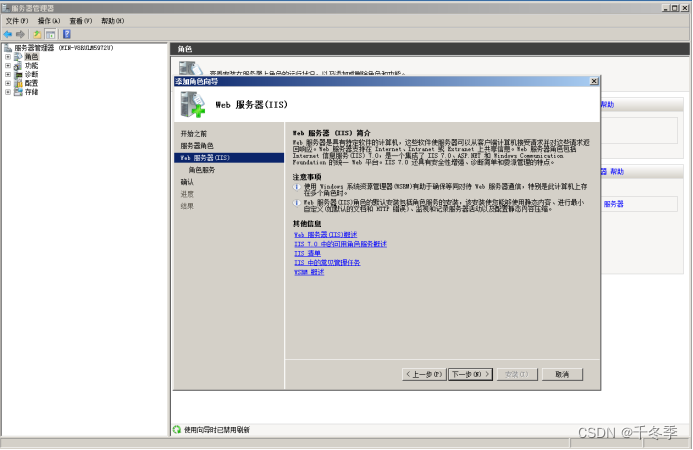Screen dimensions: 693x450
Task: Click the 存储 node icon in tree
Action: click(18, 92)
